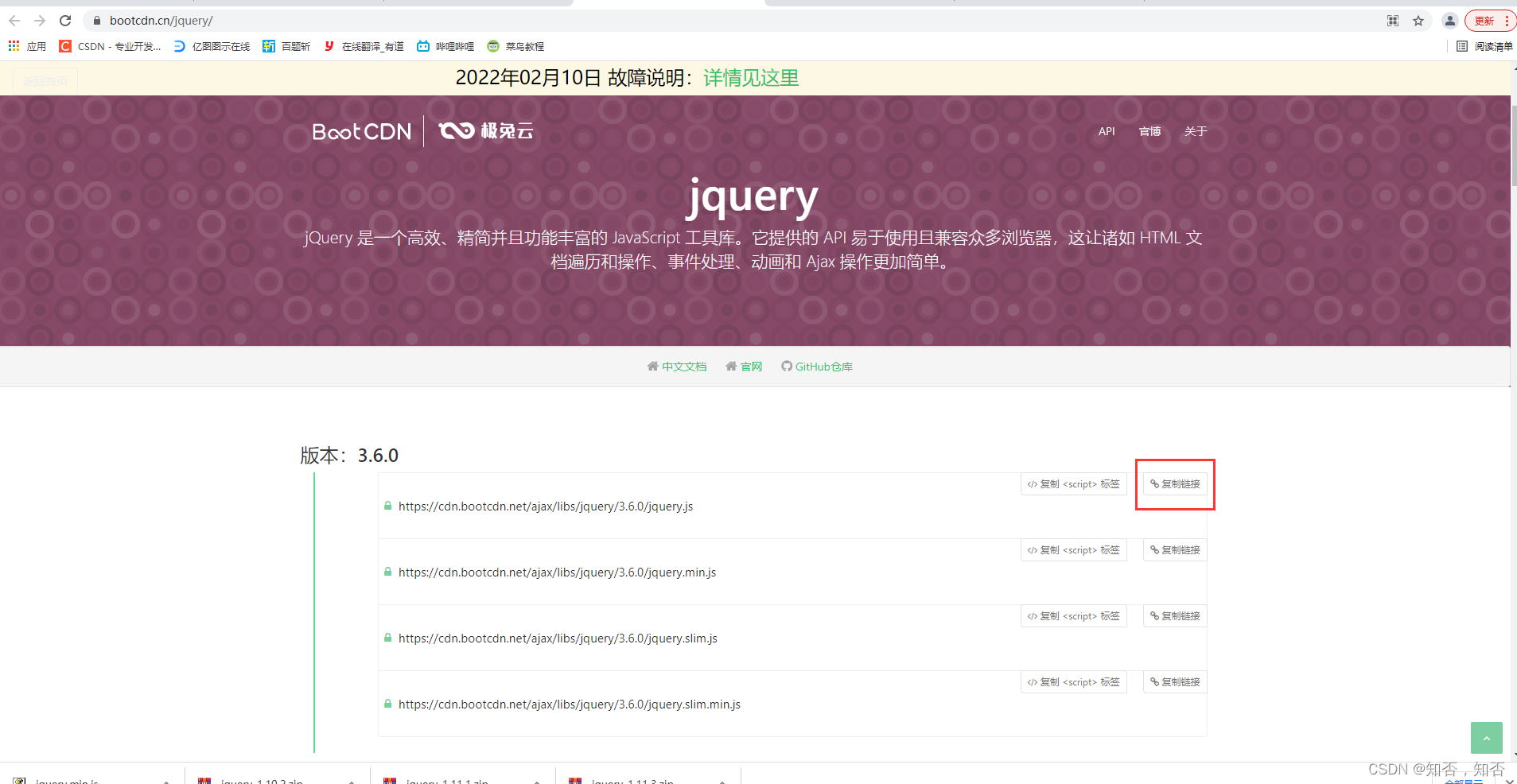The height and width of the screenshot is (784, 1517).
Task: Click the jquery page title heading
Action: coord(752,197)
